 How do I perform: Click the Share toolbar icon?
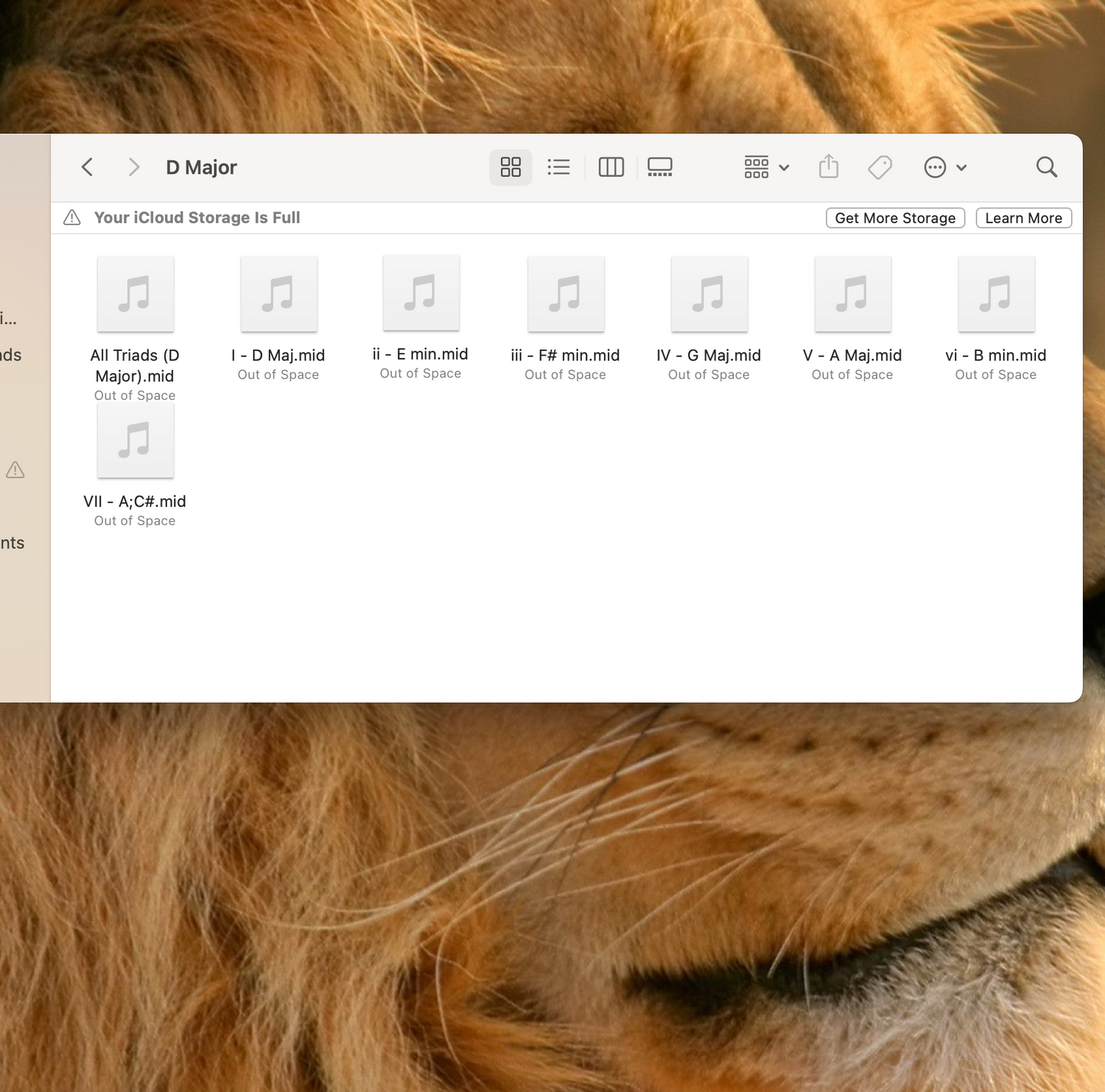tap(829, 167)
